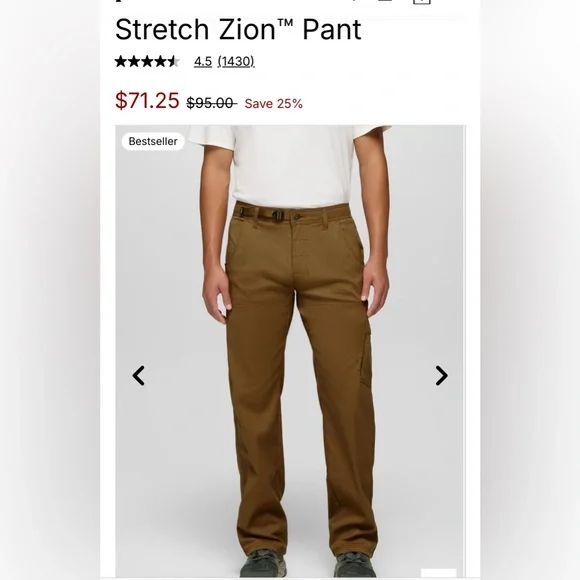Click the brand logo fragment at top-left
The width and height of the screenshot is (580, 580).
click(x=118, y=1)
